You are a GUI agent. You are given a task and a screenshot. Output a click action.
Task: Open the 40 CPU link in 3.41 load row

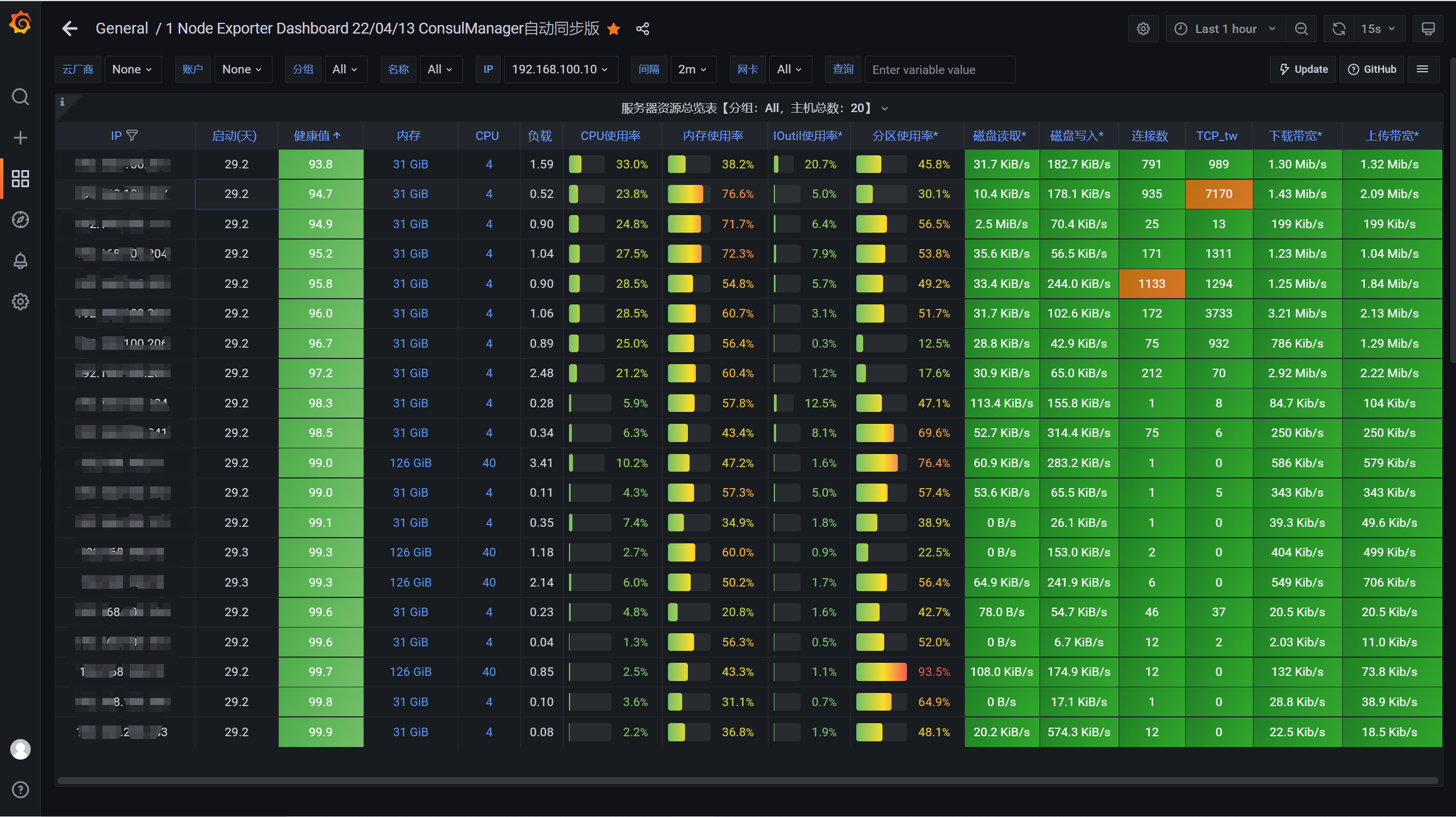489,463
